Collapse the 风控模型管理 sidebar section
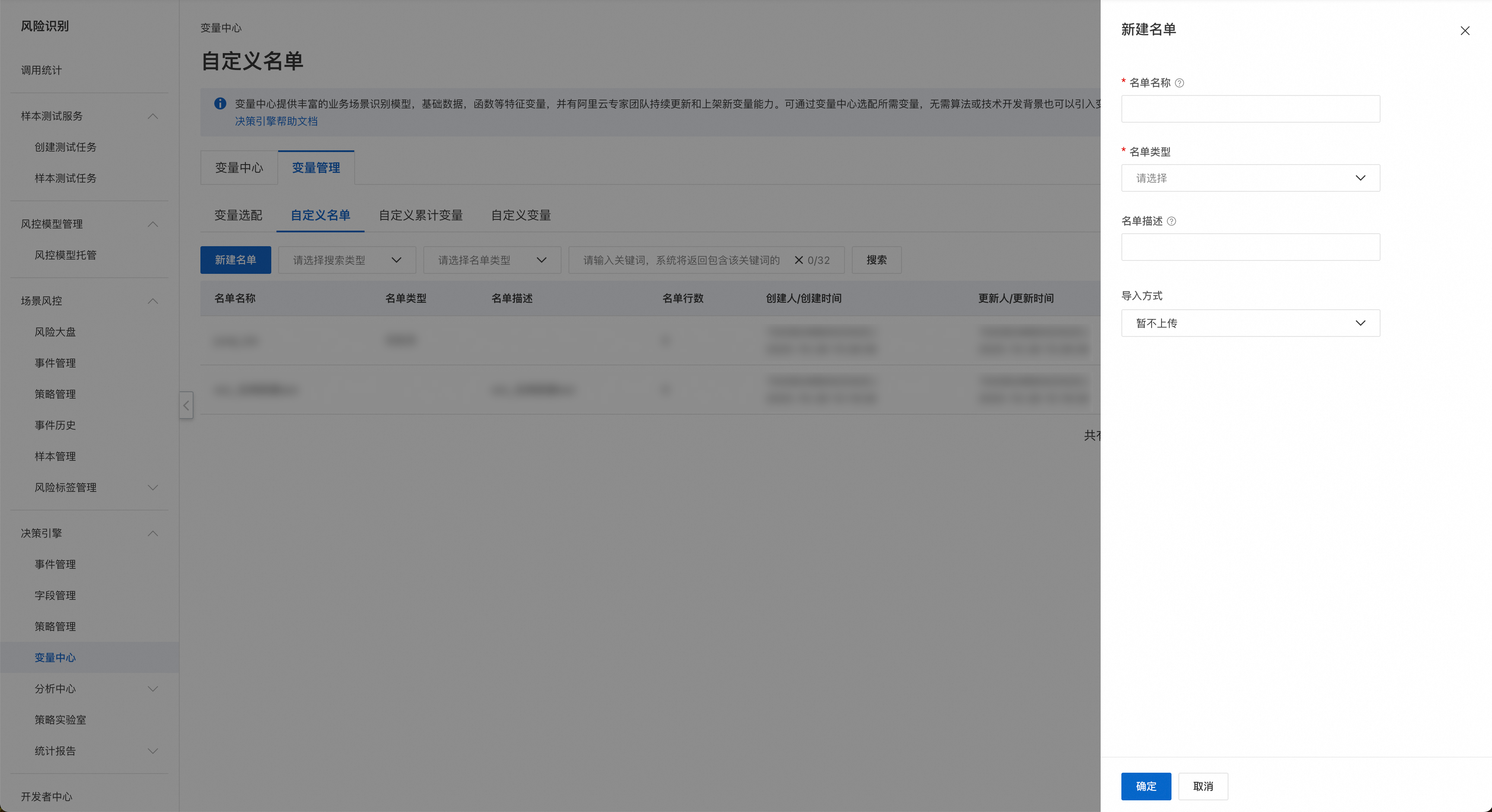This screenshot has height=812, width=1492. pos(152,224)
